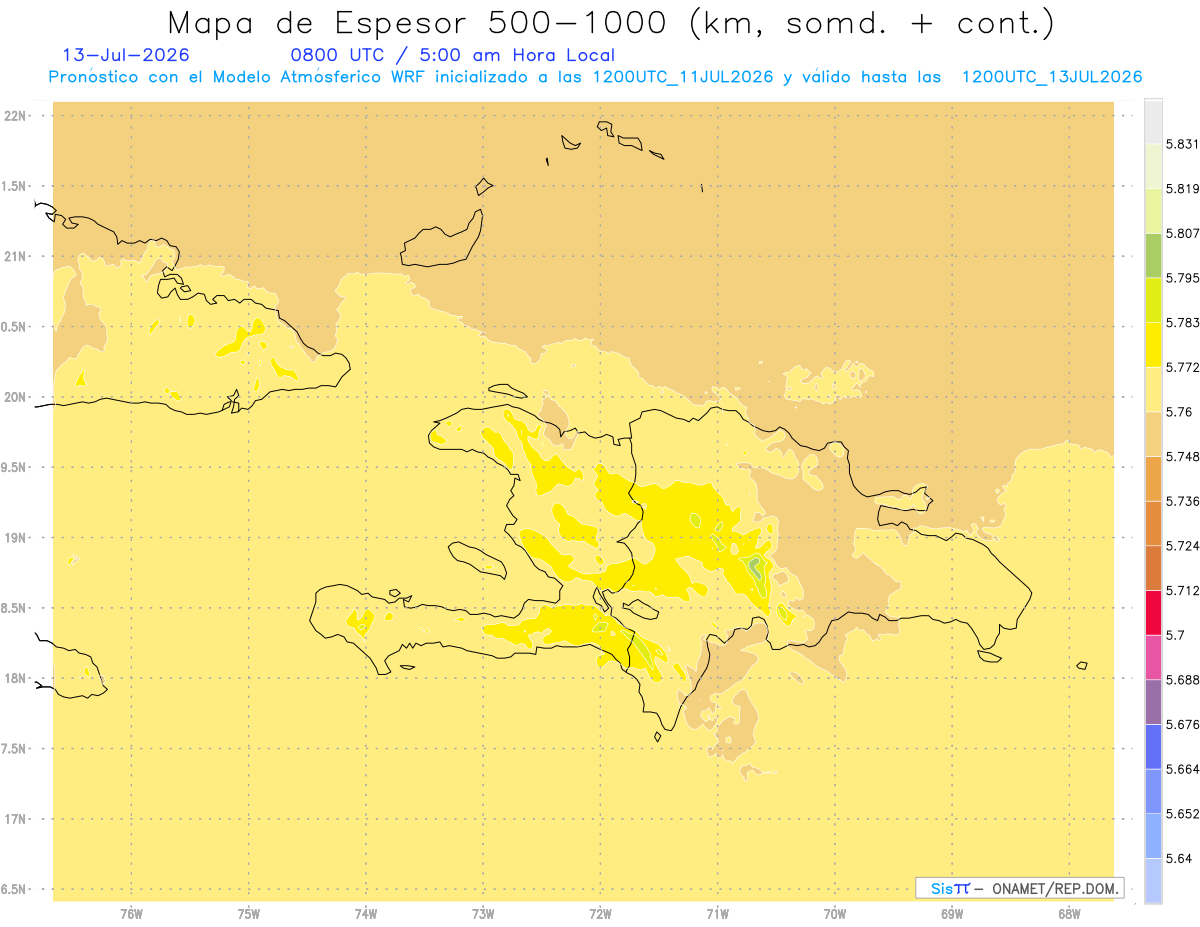This screenshot has width=1200, height=927.
Task: Click the 75W longitude label
Action: [x=249, y=914]
